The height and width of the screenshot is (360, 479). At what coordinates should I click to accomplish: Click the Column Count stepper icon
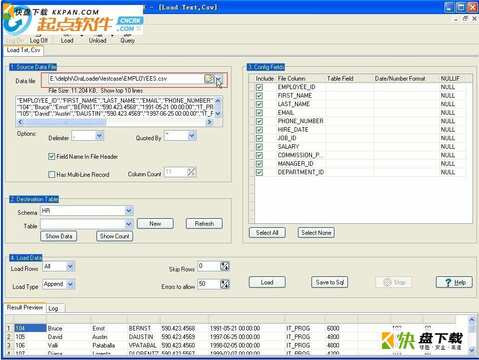click(191, 172)
